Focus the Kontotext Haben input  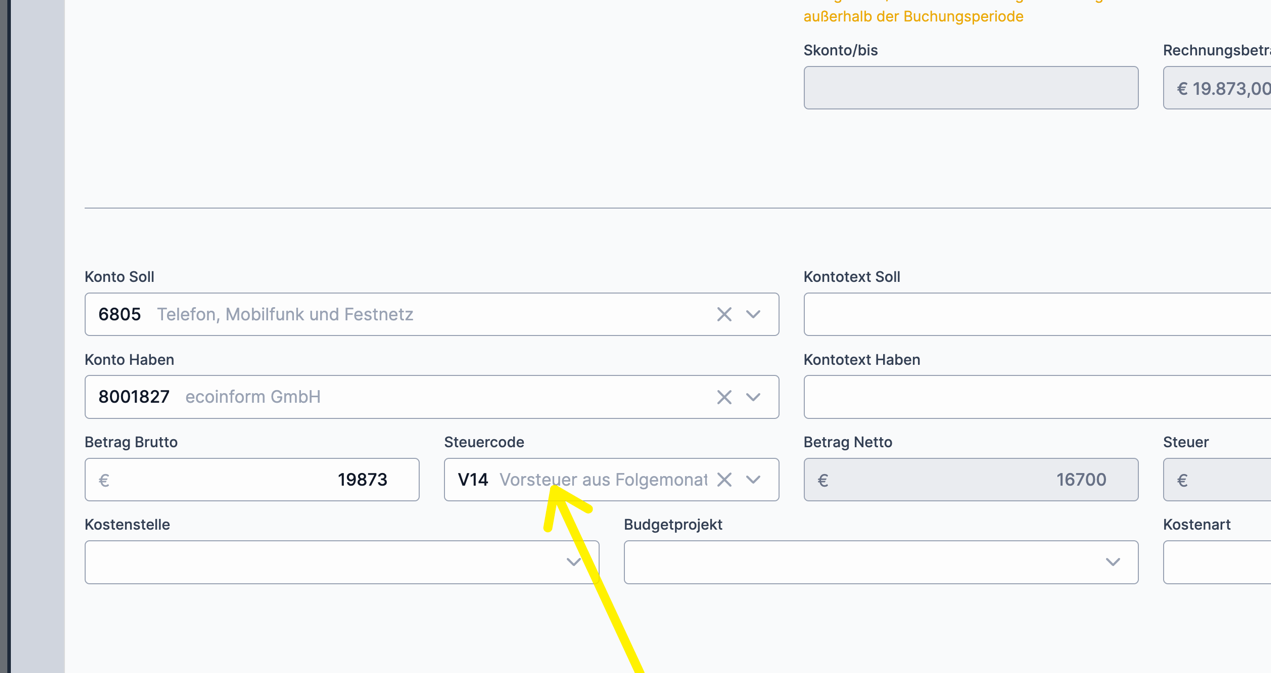(1036, 397)
